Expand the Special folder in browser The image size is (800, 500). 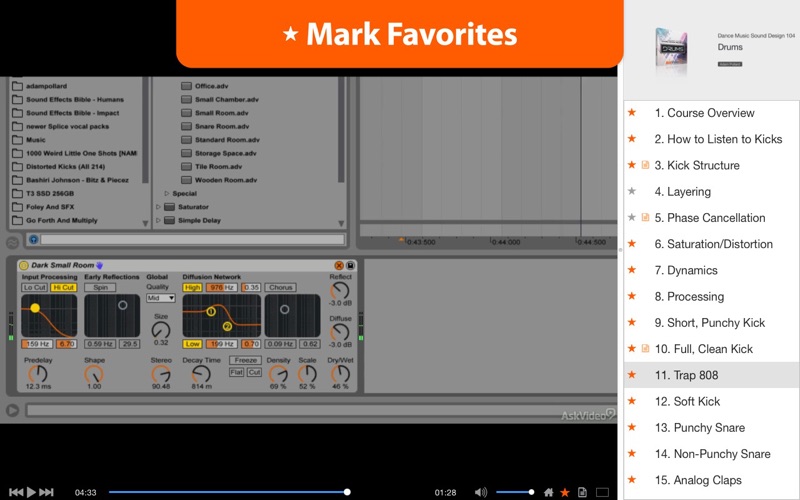pos(166,193)
